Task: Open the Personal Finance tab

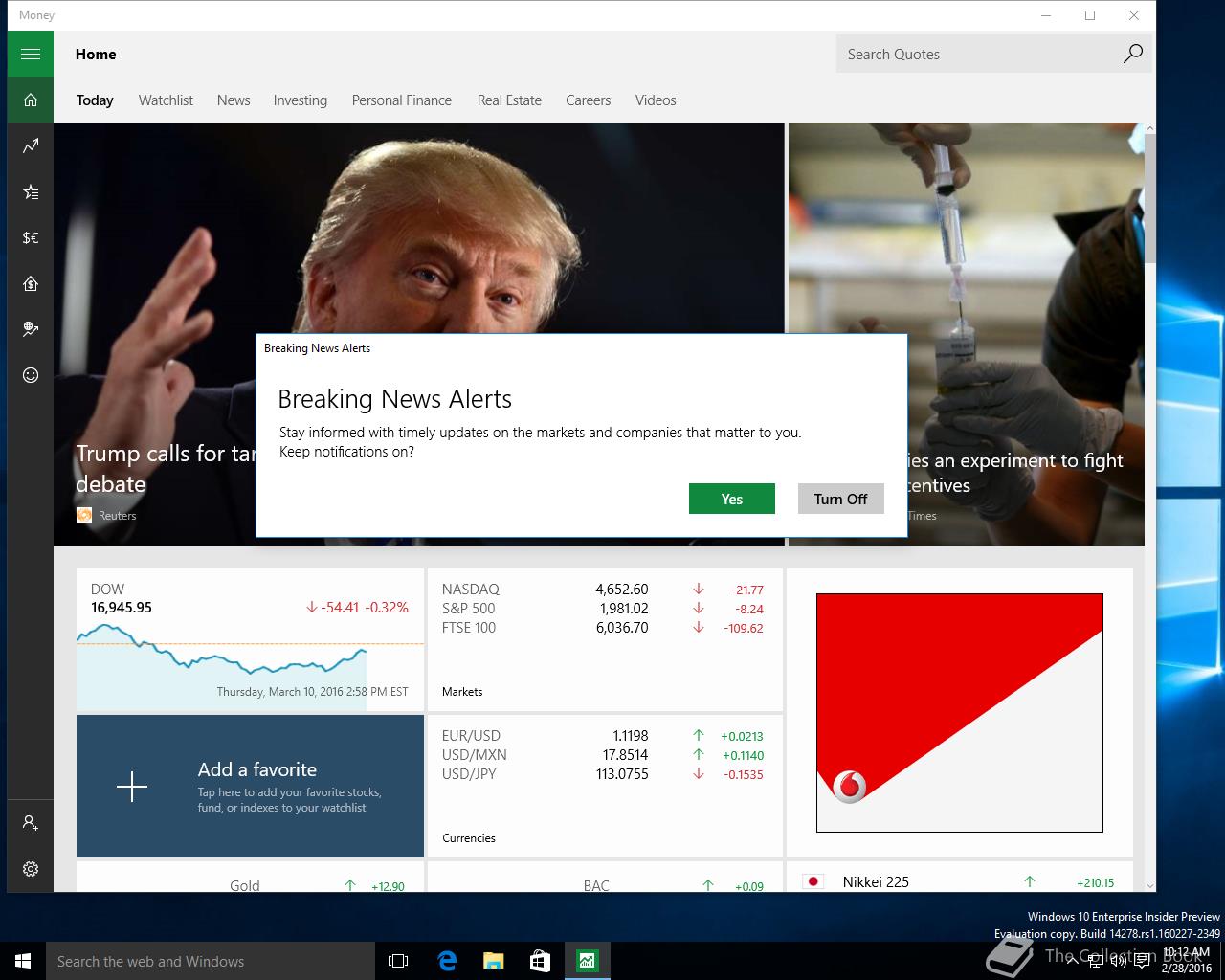Action: tap(401, 100)
